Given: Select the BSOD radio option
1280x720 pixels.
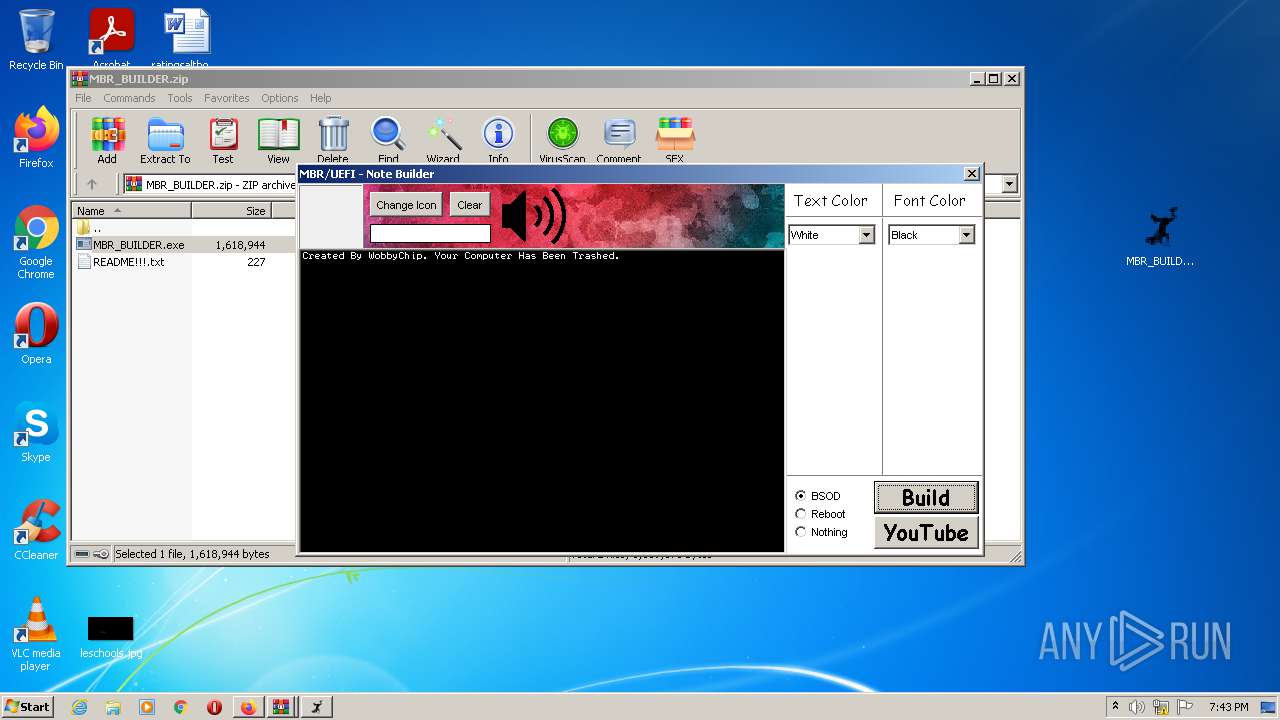Looking at the screenshot, I should [x=800, y=496].
